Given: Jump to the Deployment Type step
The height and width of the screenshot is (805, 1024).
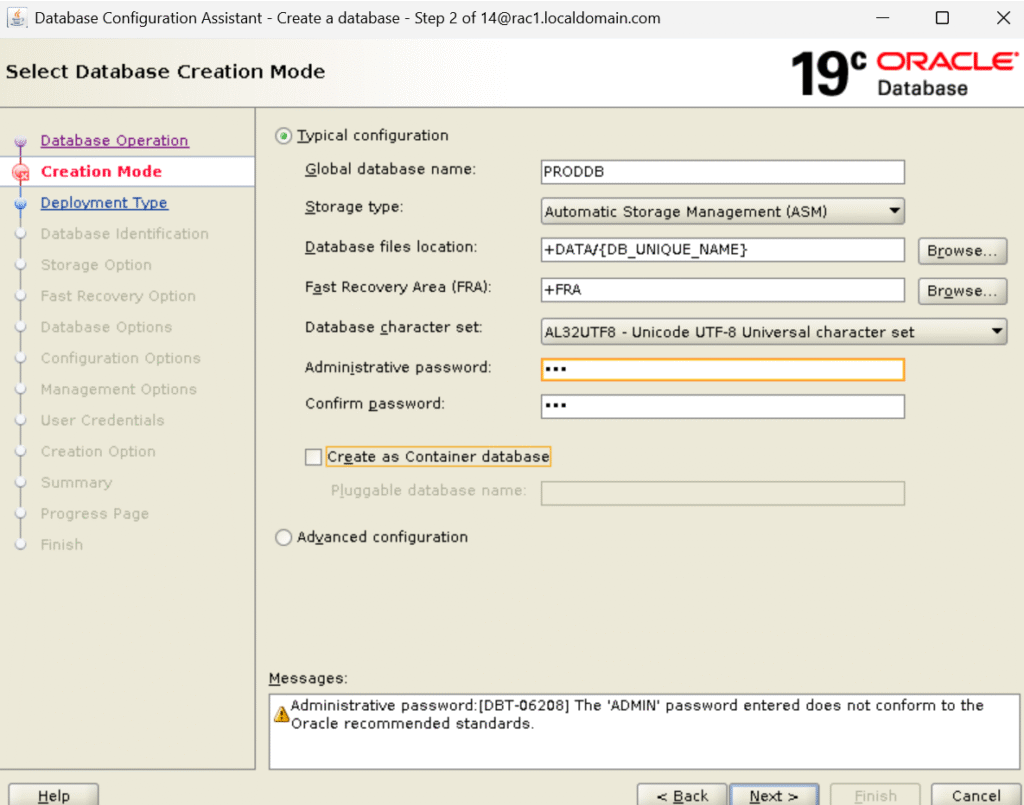Looking at the screenshot, I should click(x=104, y=203).
